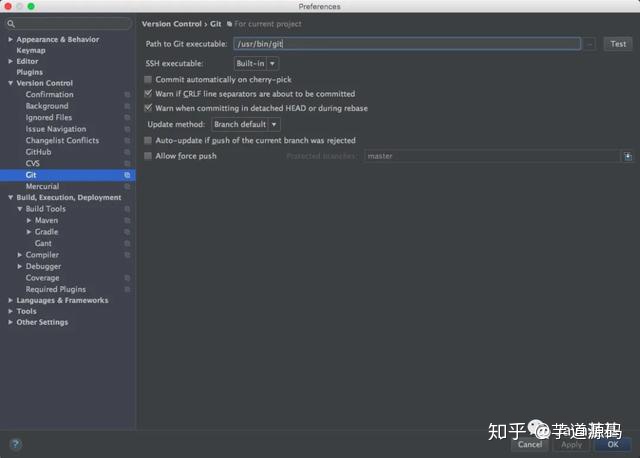Click OK to confirm preferences

tap(613, 445)
